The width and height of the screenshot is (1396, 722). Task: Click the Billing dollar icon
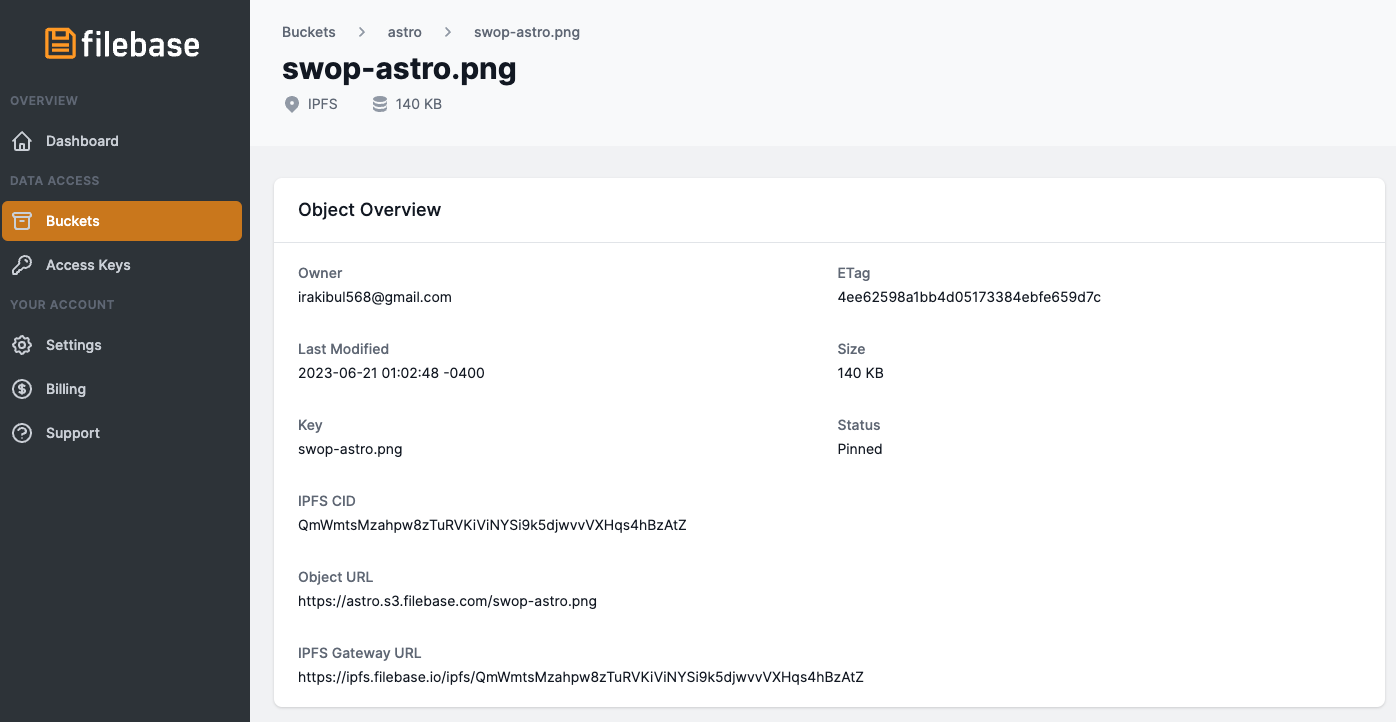(22, 389)
